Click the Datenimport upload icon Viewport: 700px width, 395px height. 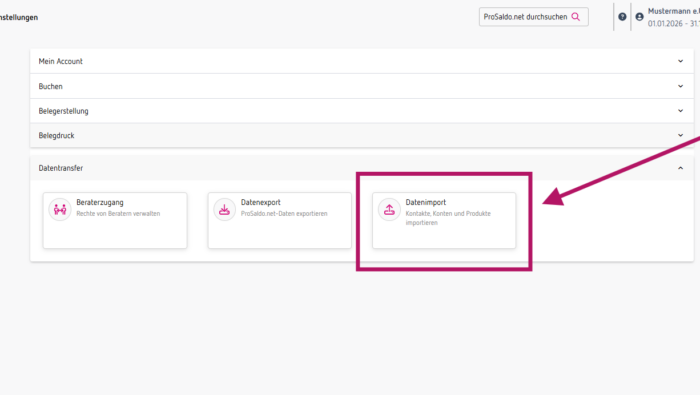pos(389,209)
